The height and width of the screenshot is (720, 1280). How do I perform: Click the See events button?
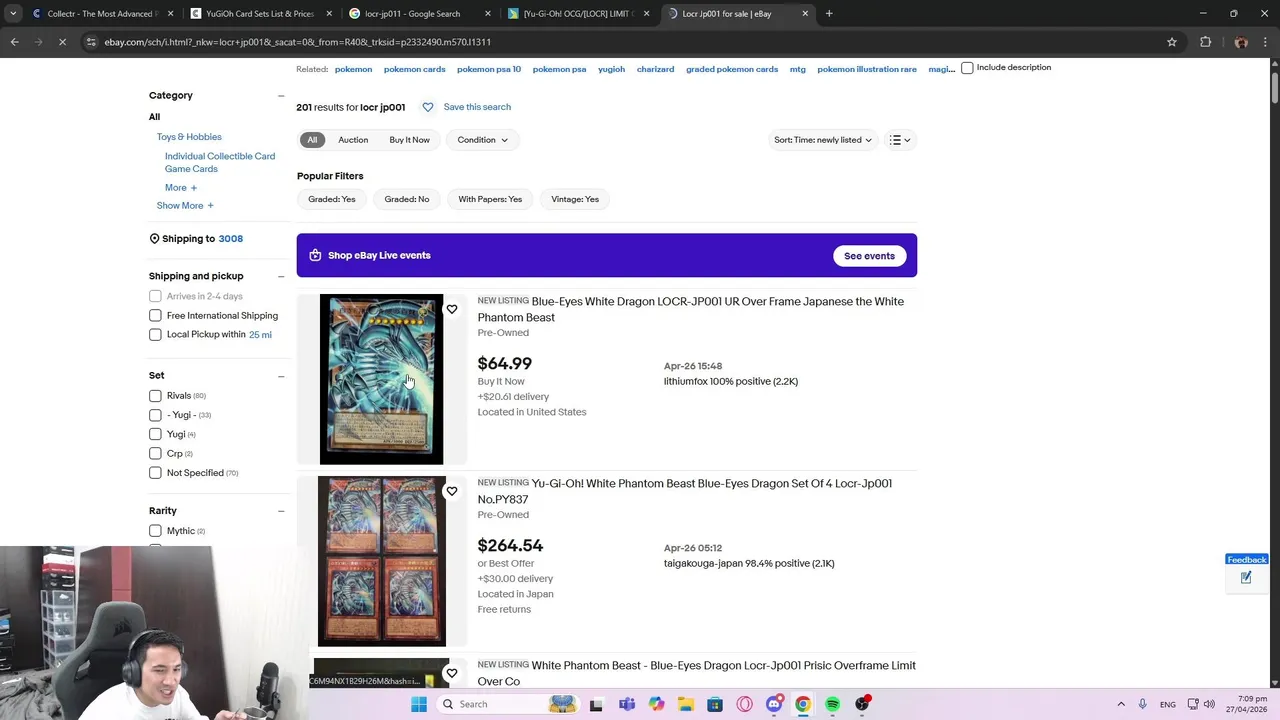pos(869,256)
